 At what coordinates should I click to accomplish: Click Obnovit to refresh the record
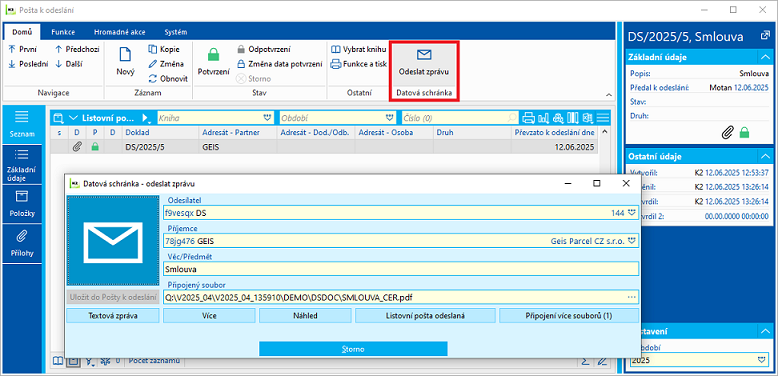click(x=168, y=78)
